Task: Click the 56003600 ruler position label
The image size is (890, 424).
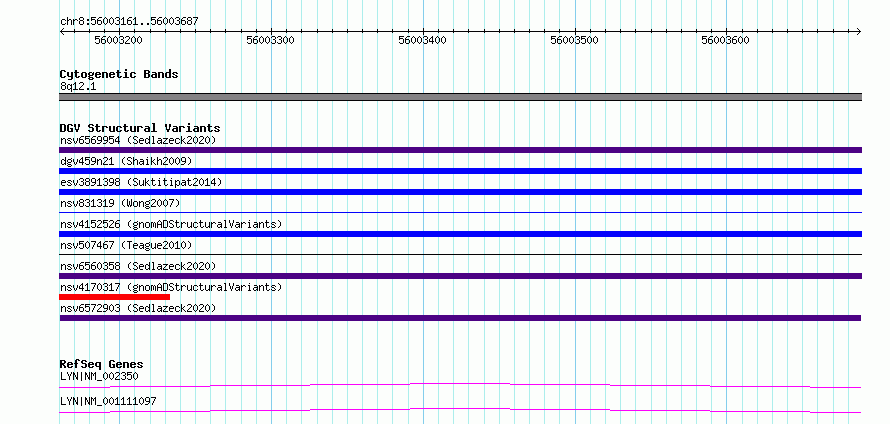Action: pos(725,40)
